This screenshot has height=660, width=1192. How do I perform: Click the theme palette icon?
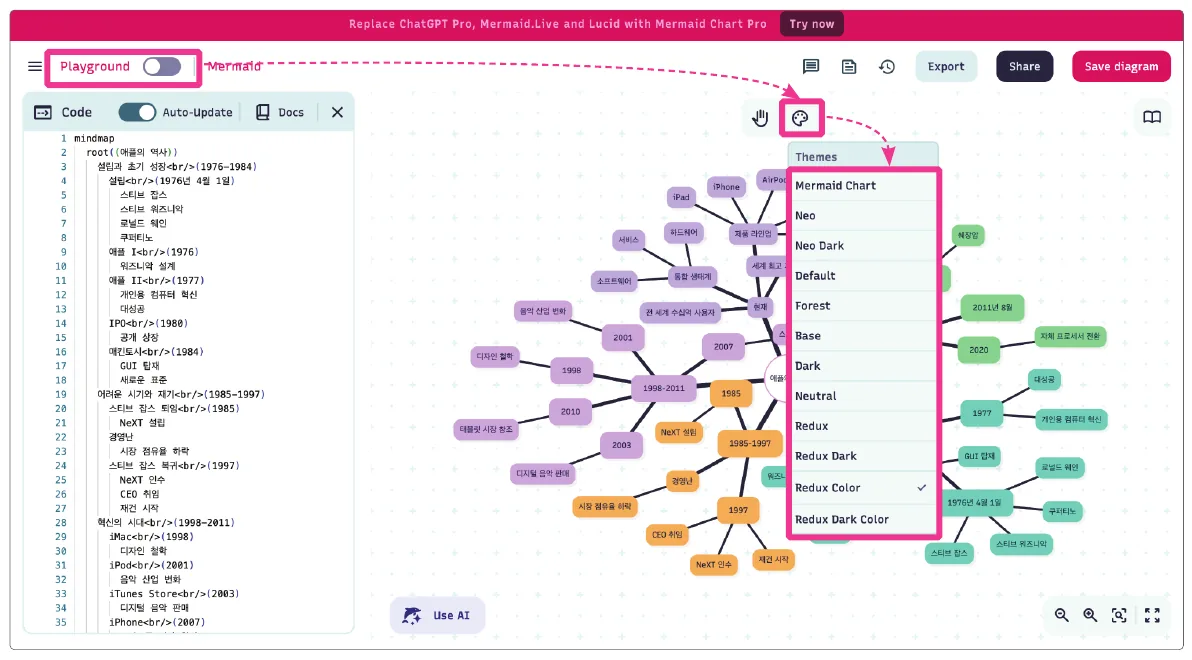click(x=800, y=118)
